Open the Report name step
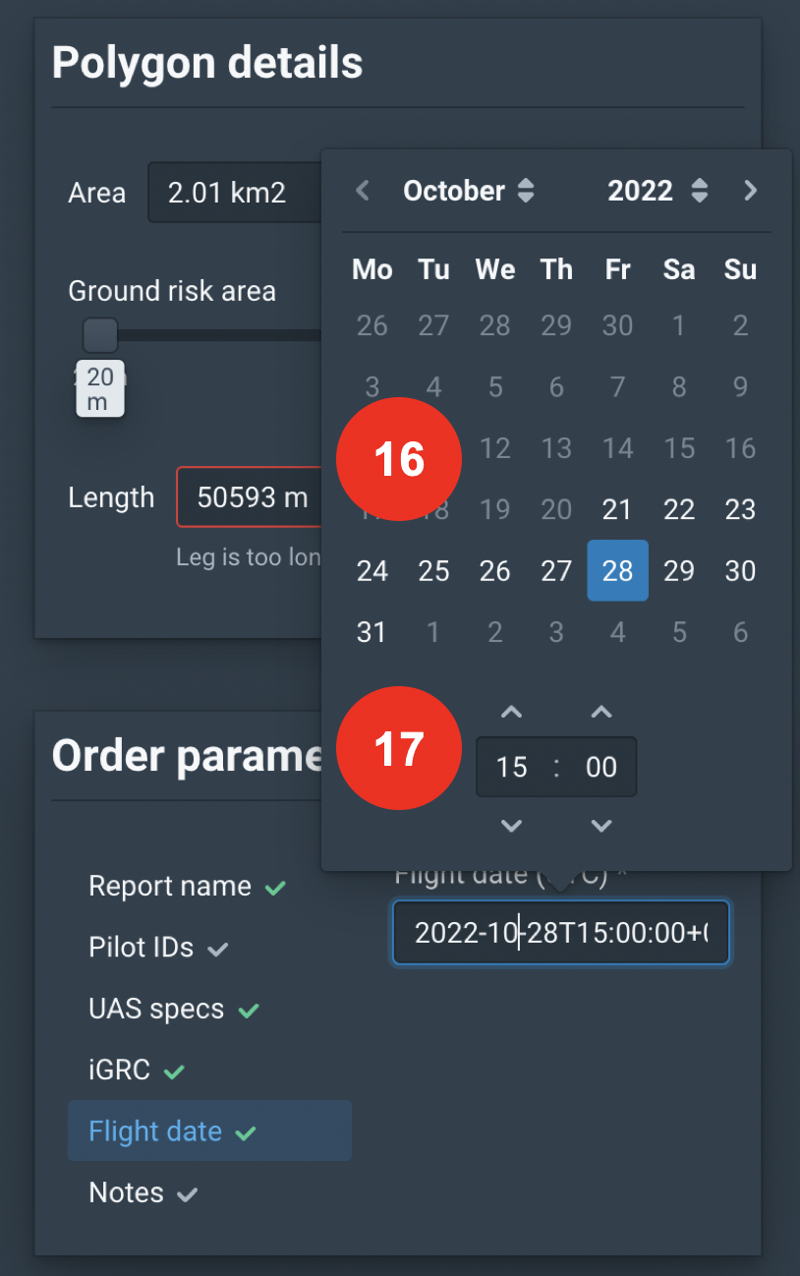 170,886
